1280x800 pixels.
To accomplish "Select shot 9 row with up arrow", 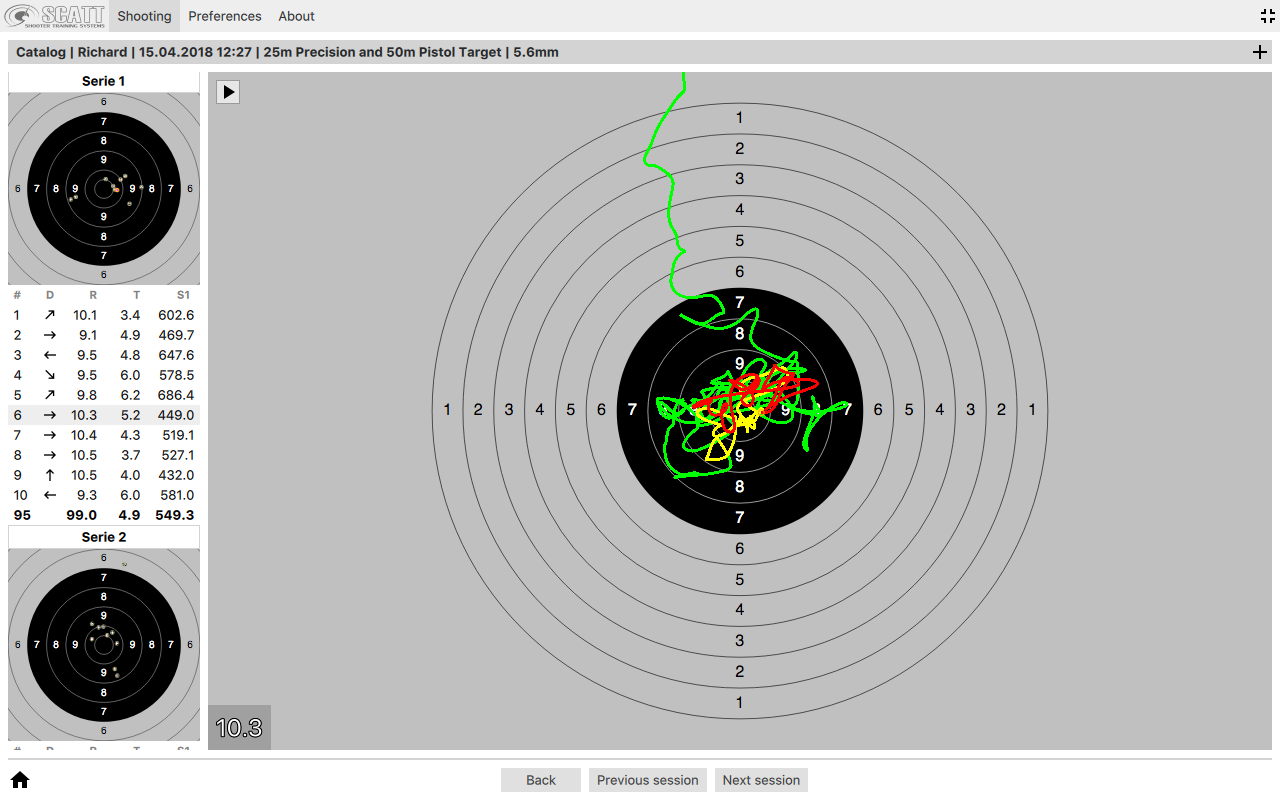I will (104, 475).
